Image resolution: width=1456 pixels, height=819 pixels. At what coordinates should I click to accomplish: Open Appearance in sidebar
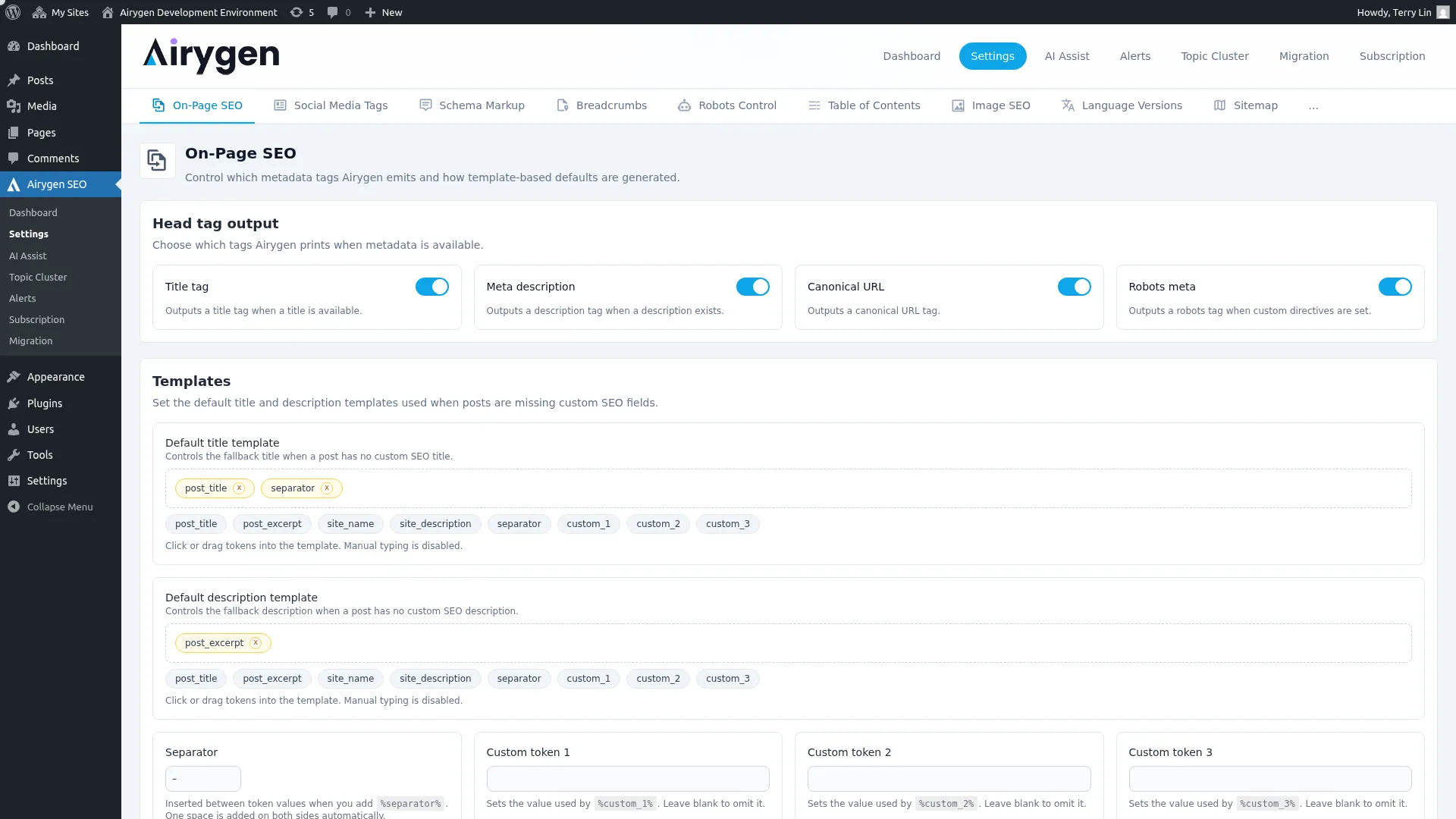point(61,377)
